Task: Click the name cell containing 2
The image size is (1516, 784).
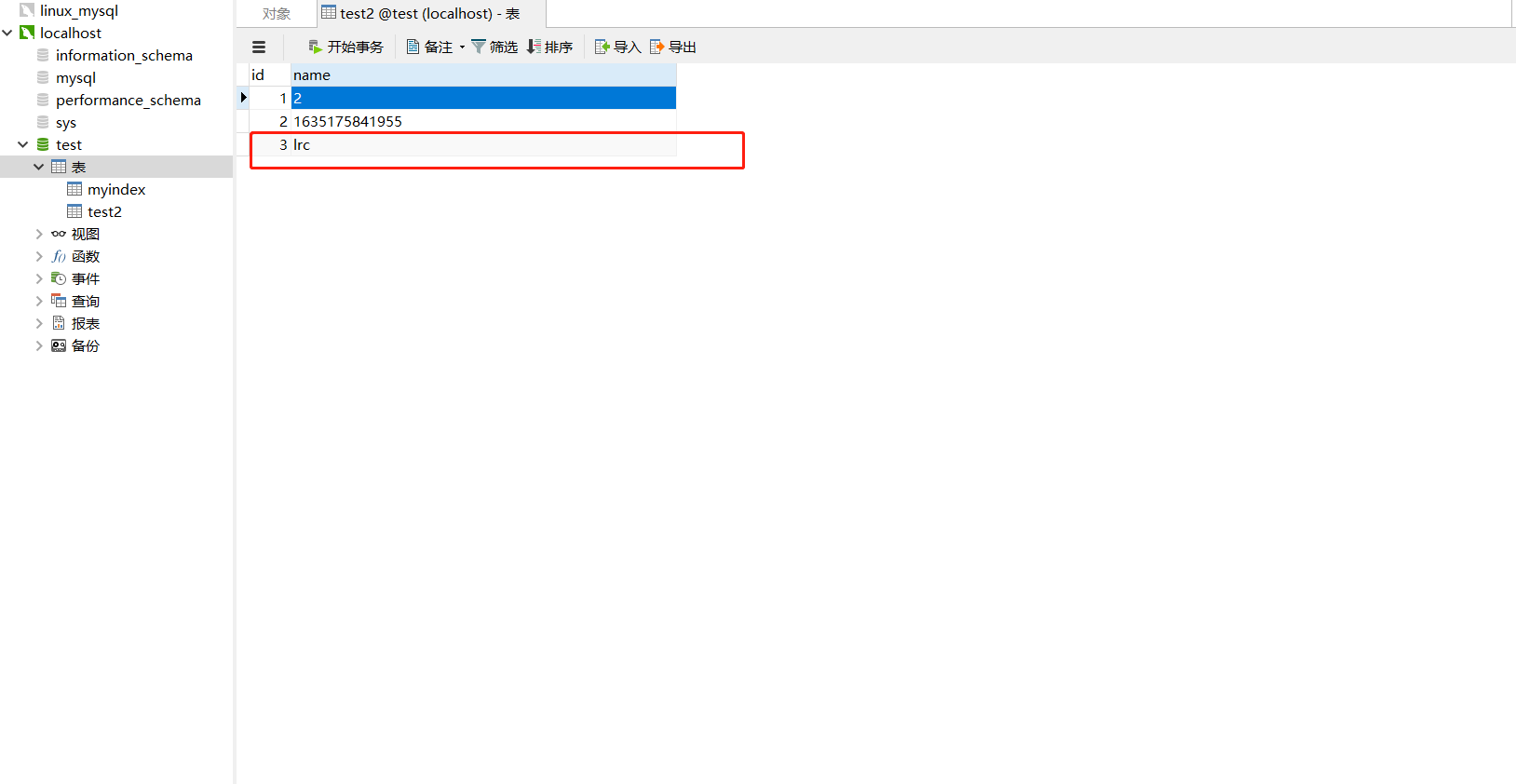Action: tap(483, 98)
